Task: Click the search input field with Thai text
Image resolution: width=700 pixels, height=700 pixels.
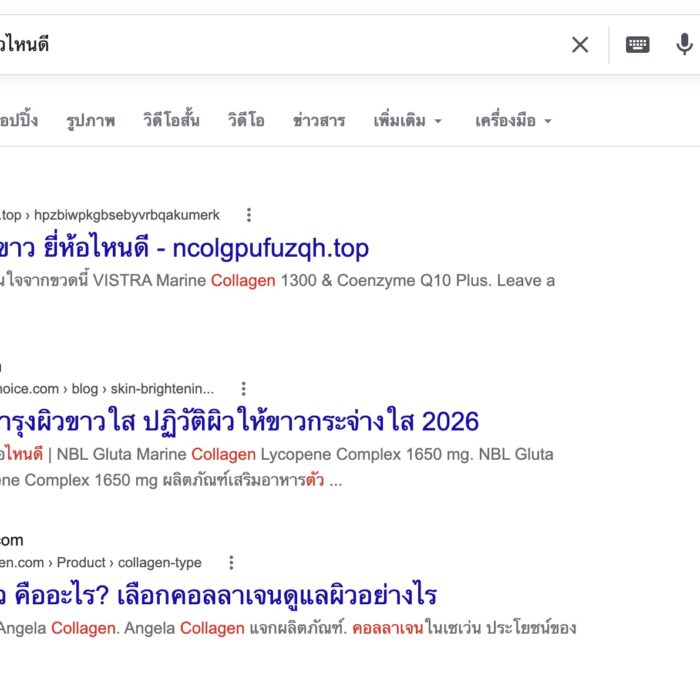Action: [277, 45]
